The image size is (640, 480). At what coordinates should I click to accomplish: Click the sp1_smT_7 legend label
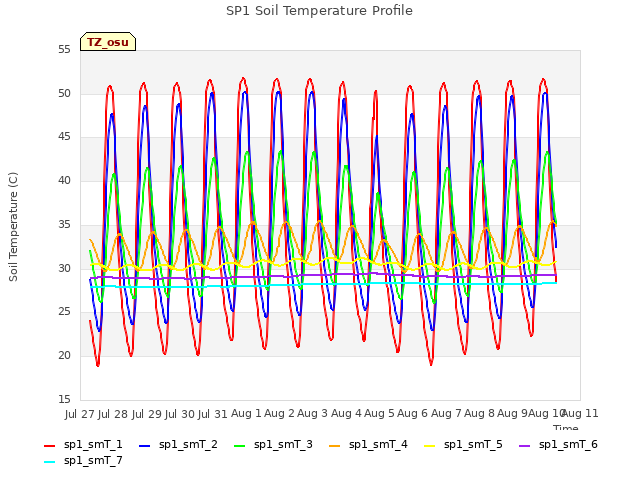93,460
